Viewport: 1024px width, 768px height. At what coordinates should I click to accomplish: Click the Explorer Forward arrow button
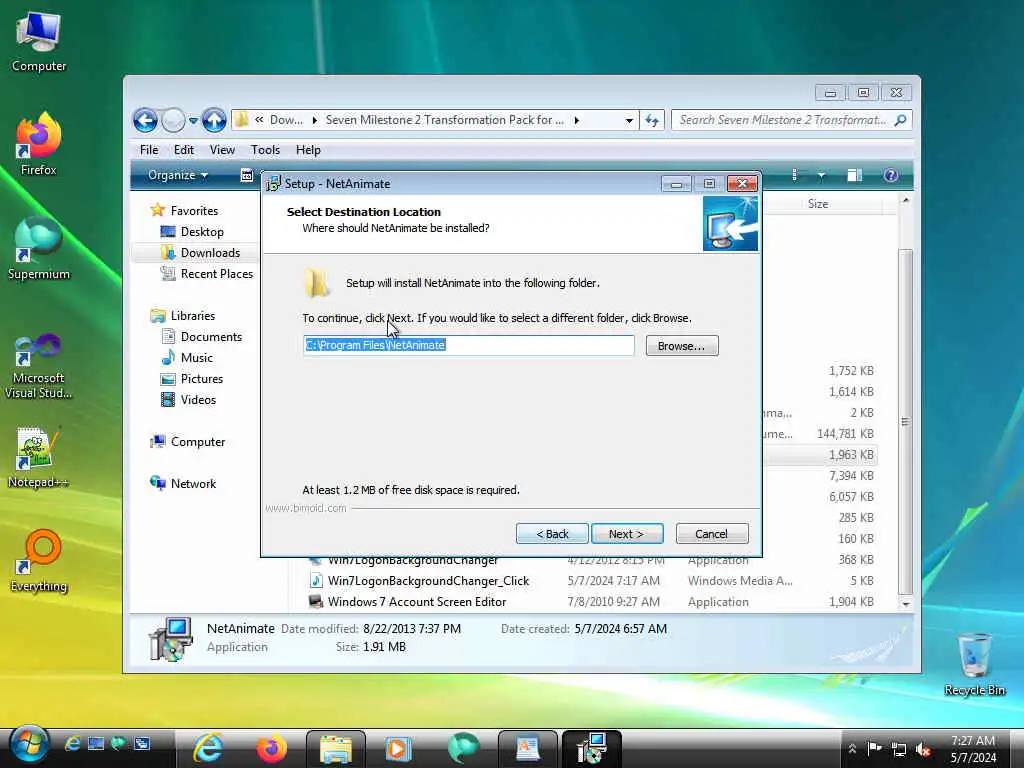173,120
